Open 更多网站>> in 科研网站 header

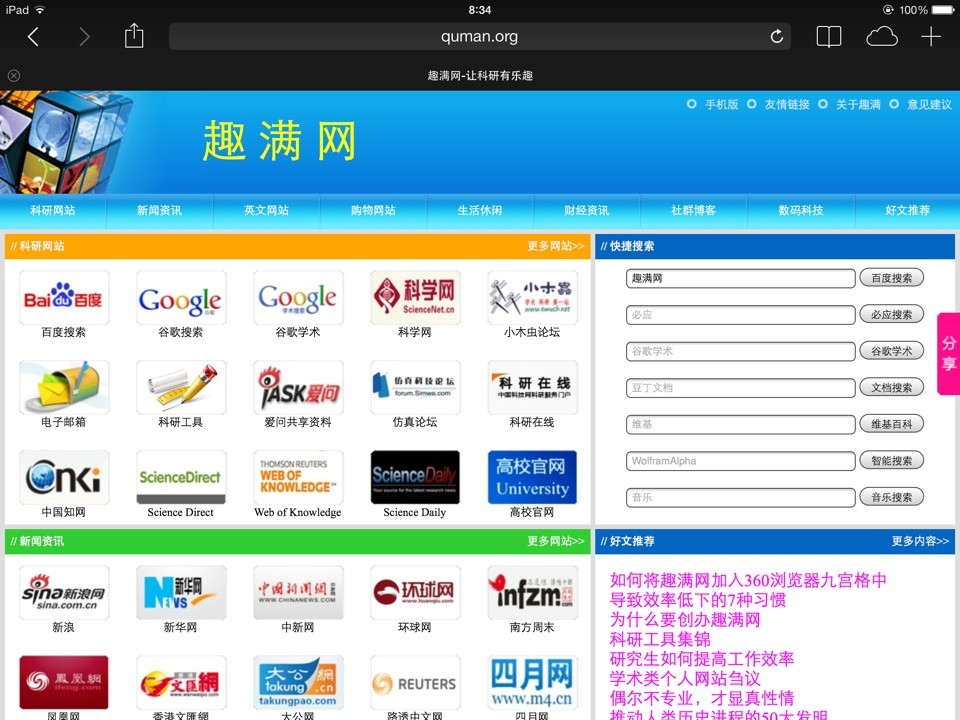click(556, 246)
